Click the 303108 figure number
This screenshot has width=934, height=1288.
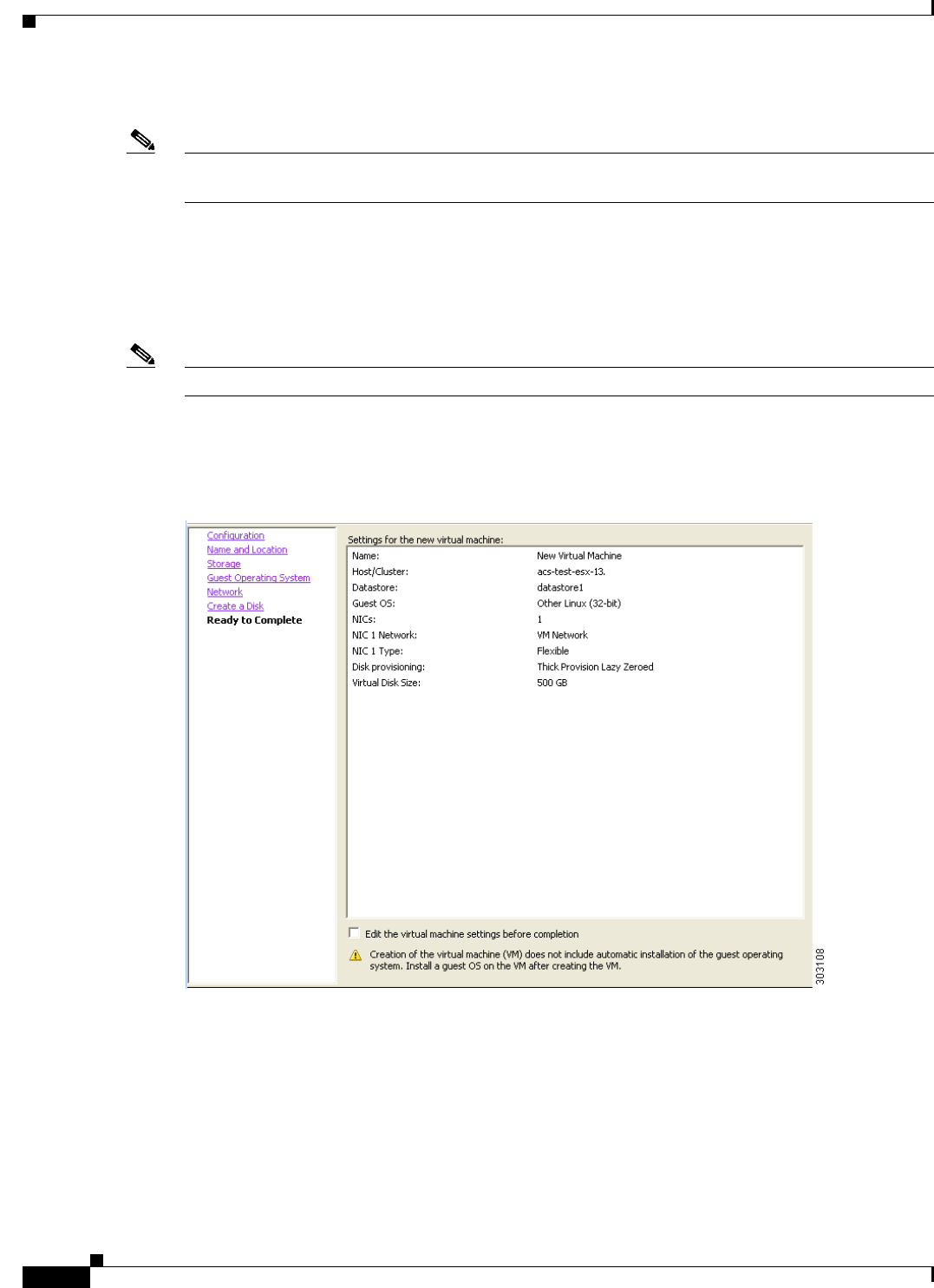click(820, 966)
